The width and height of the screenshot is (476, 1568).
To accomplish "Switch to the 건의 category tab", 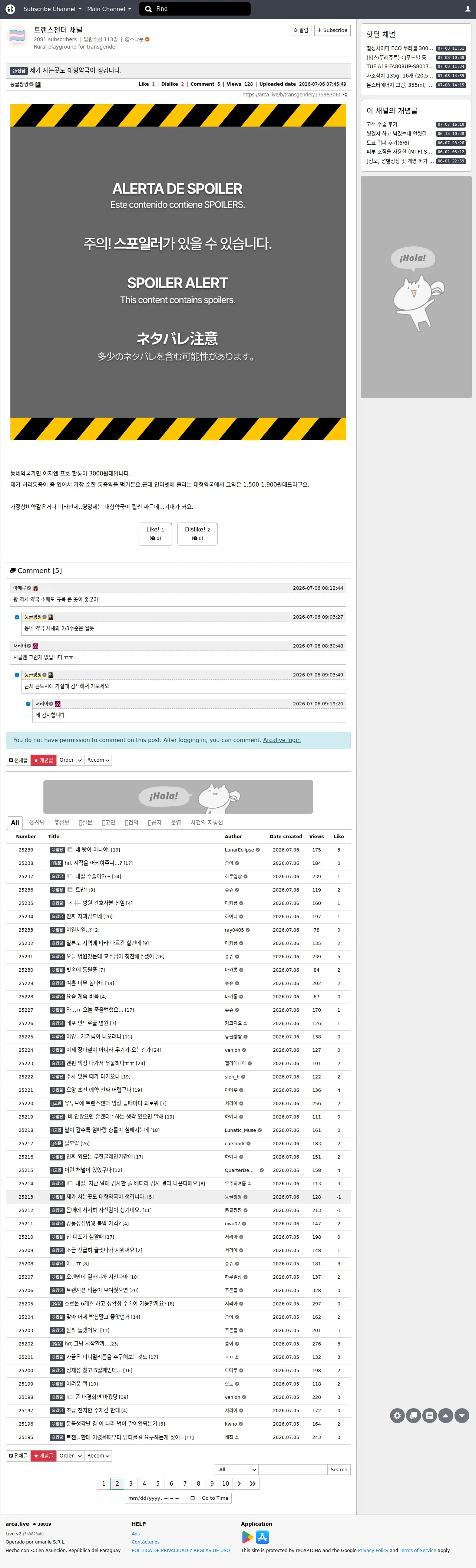I will (x=132, y=822).
